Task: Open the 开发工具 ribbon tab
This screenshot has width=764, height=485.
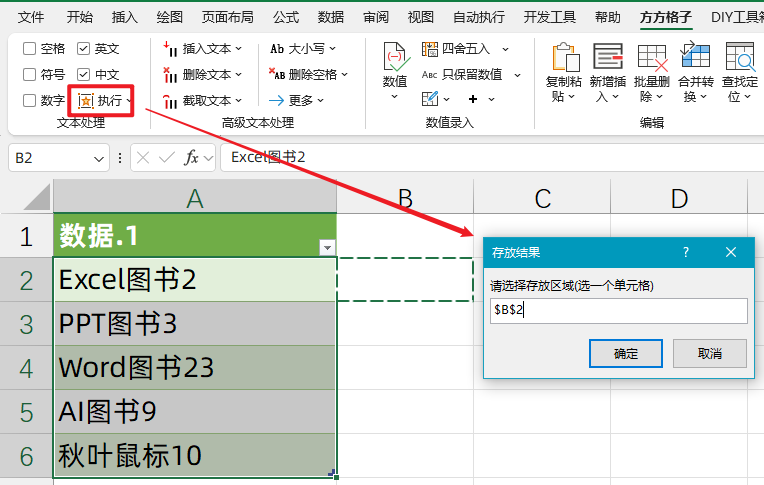Action: (x=549, y=17)
